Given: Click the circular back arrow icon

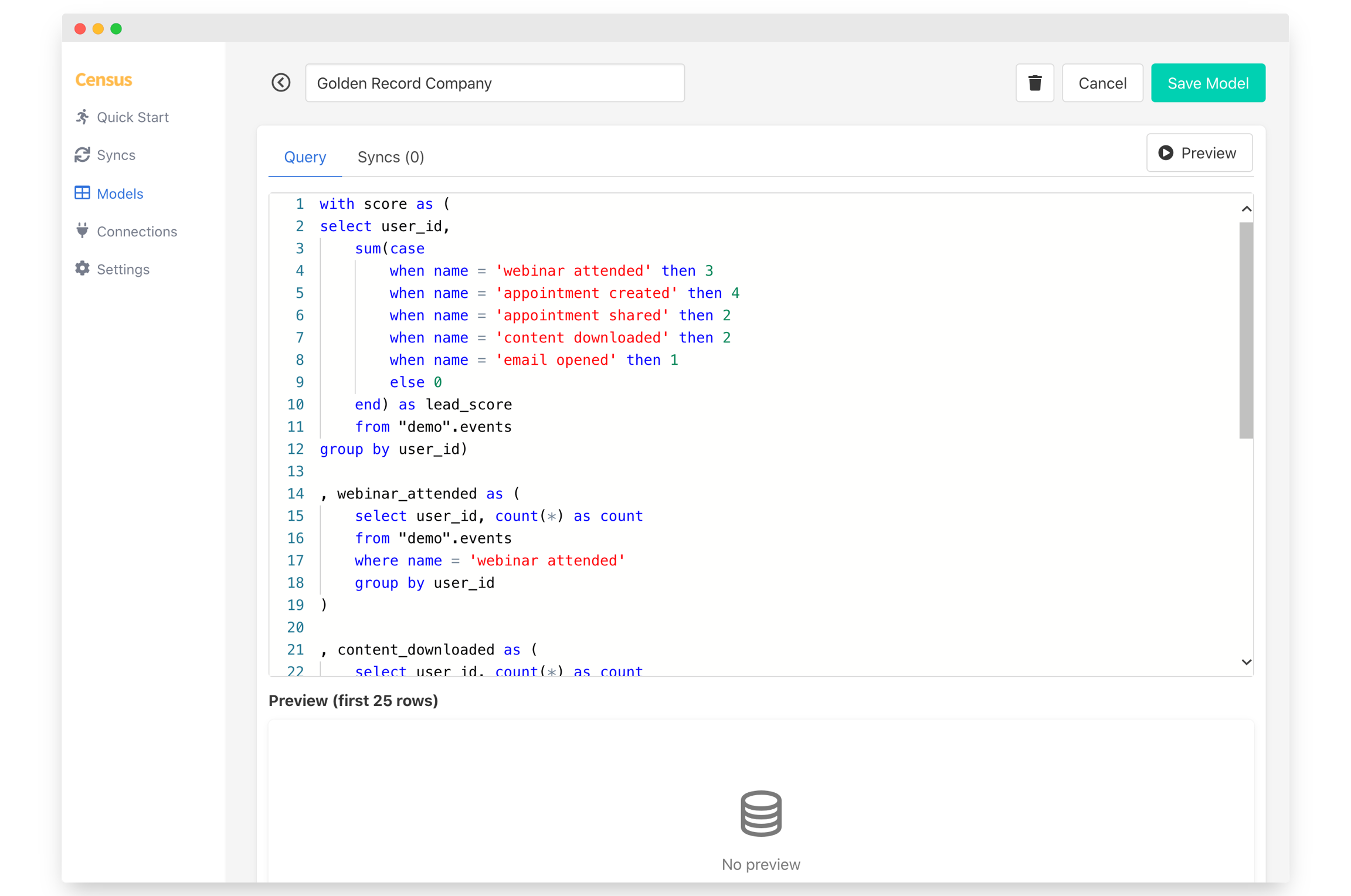Looking at the screenshot, I should pos(281,83).
